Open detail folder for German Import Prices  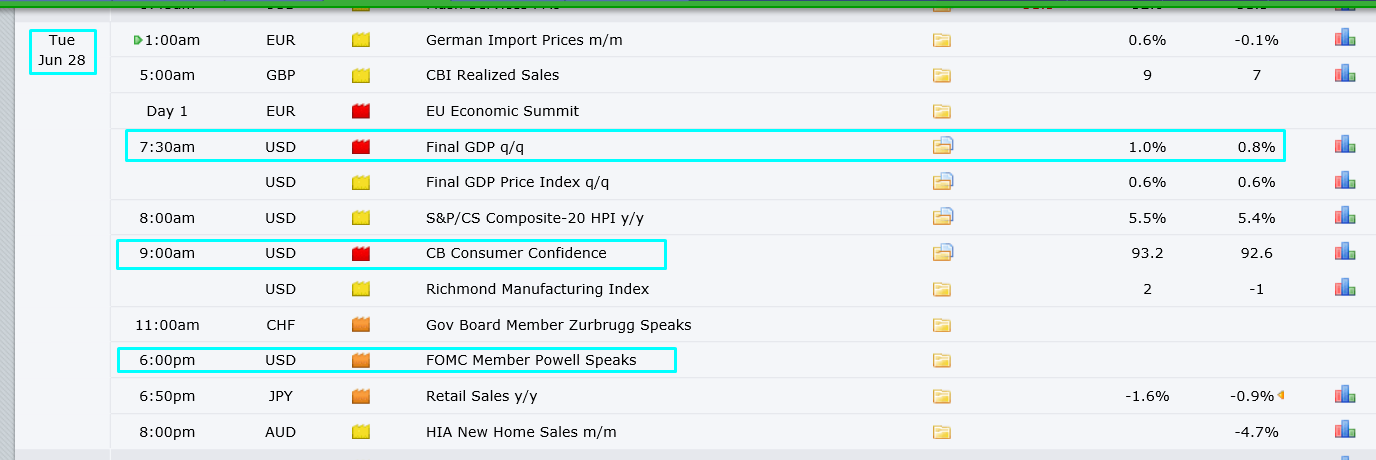pyautogui.click(x=942, y=41)
